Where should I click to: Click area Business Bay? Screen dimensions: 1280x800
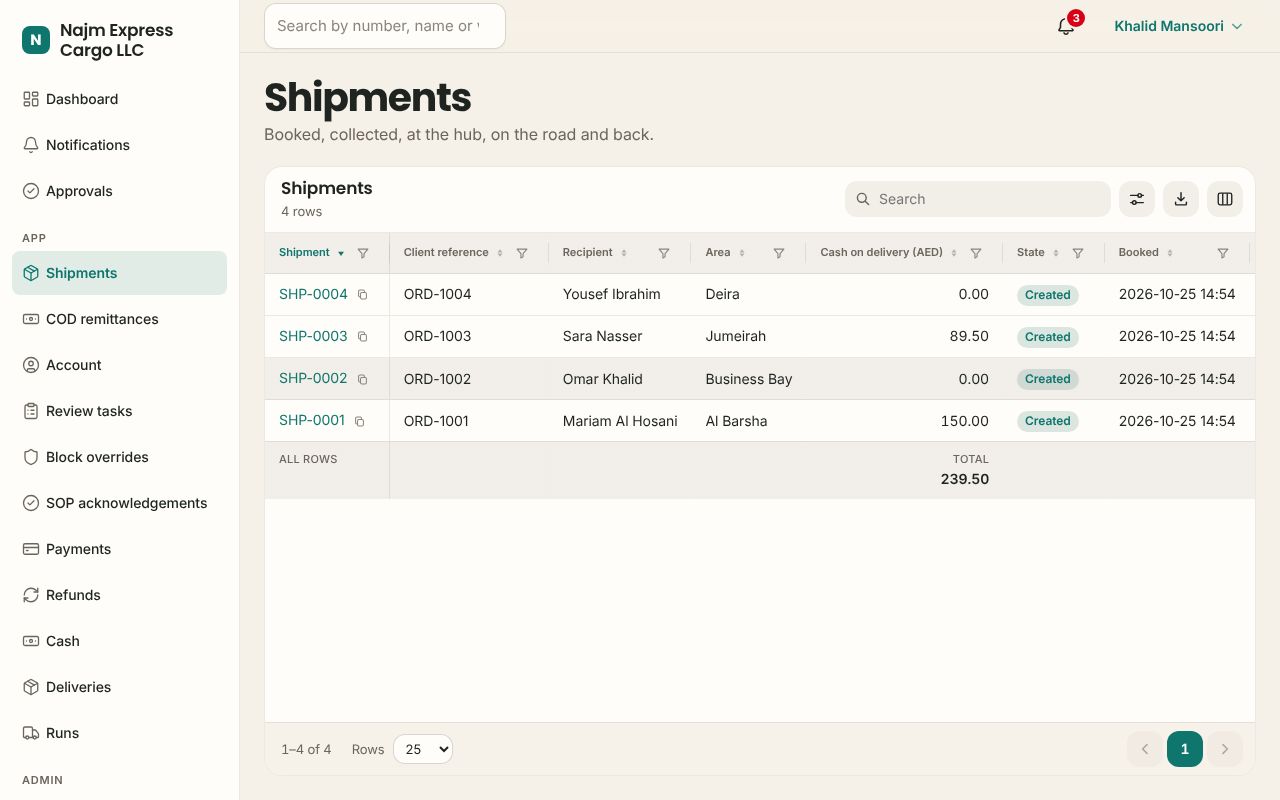(x=749, y=379)
